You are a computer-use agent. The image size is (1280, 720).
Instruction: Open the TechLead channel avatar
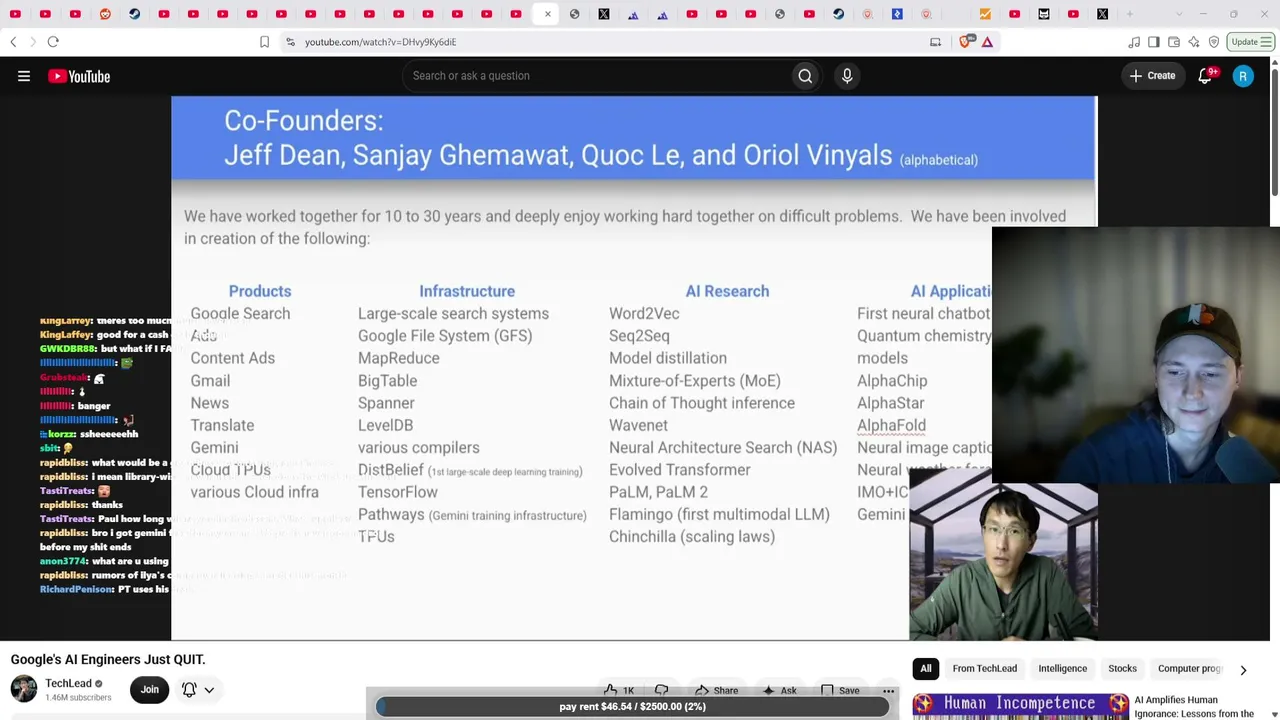(24, 689)
